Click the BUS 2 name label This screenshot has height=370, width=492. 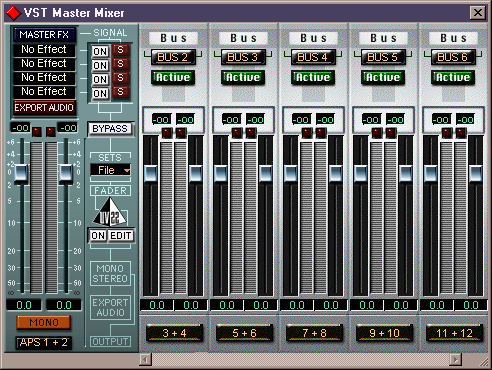point(173,57)
